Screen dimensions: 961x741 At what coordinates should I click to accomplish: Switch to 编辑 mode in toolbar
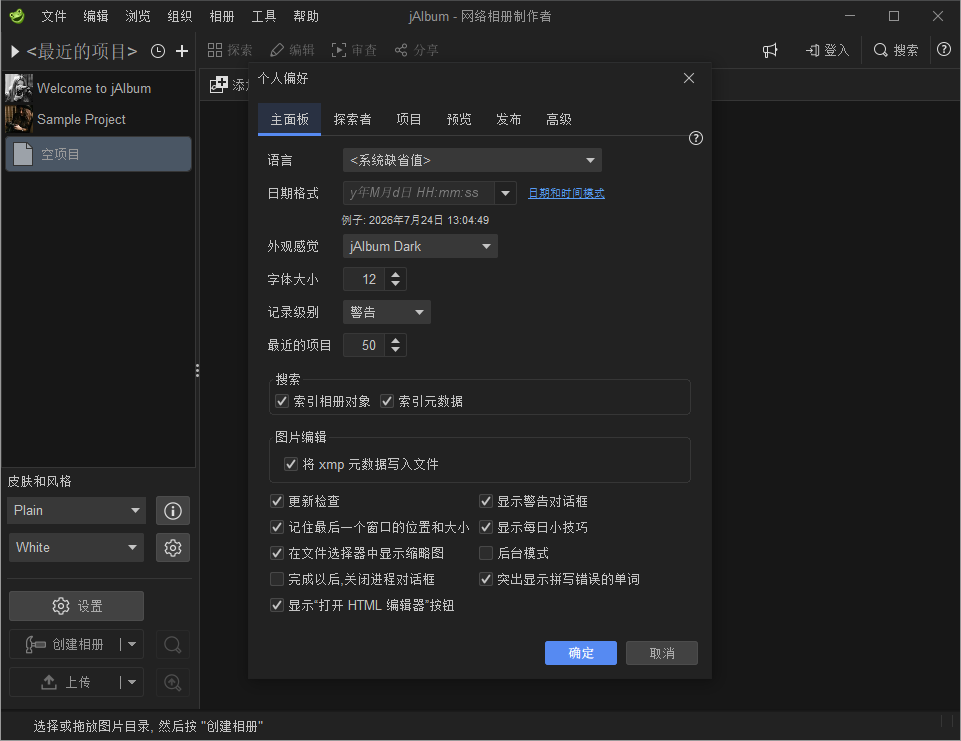tap(292, 50)
